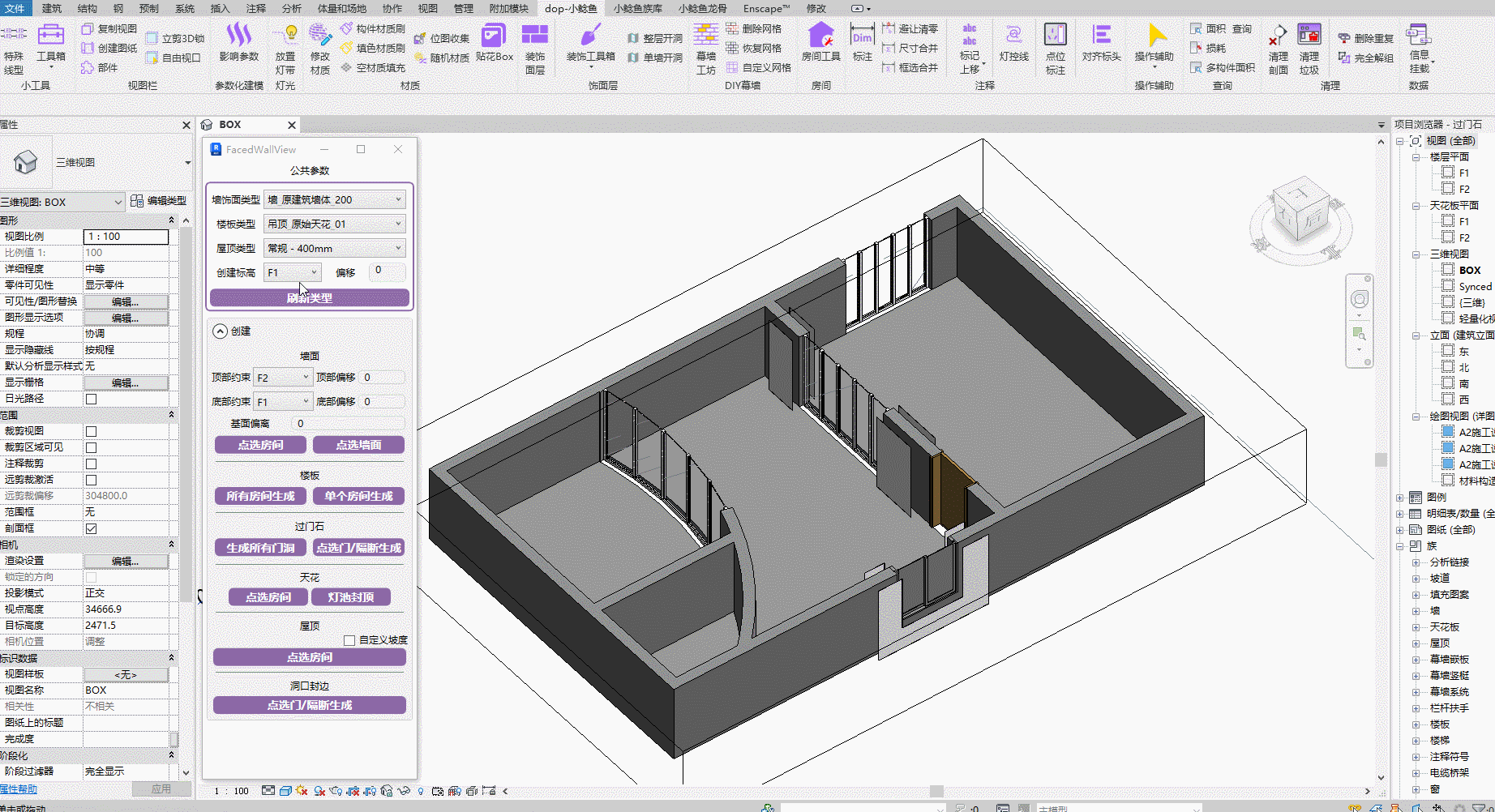This screenshot has height=812, width=1495.
Task: Collapse the 创建 section expander
Action: (x=221, y=331)
